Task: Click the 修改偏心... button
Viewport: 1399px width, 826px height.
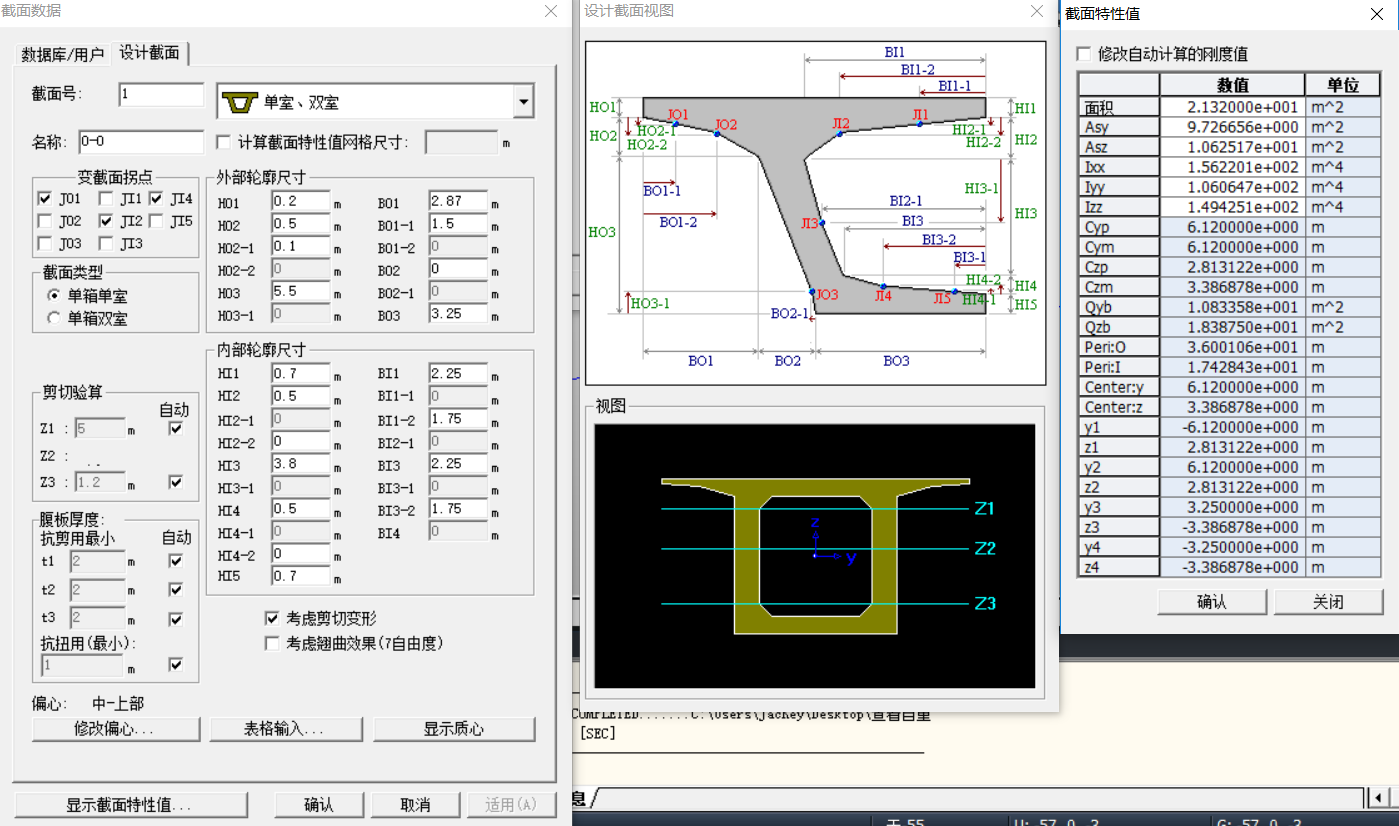Action: pos(115,729)
